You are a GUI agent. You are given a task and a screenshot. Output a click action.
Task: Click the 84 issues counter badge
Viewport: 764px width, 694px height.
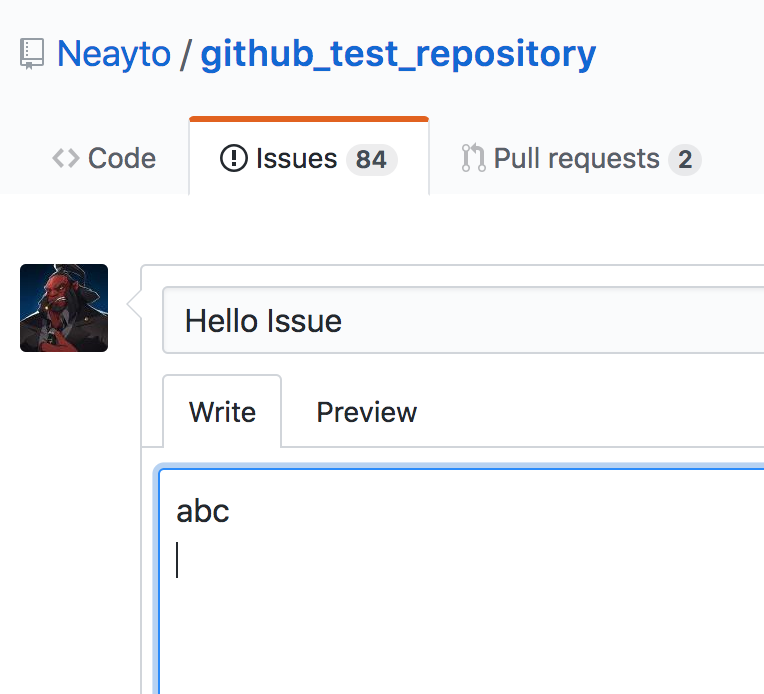tap(372, 159)
